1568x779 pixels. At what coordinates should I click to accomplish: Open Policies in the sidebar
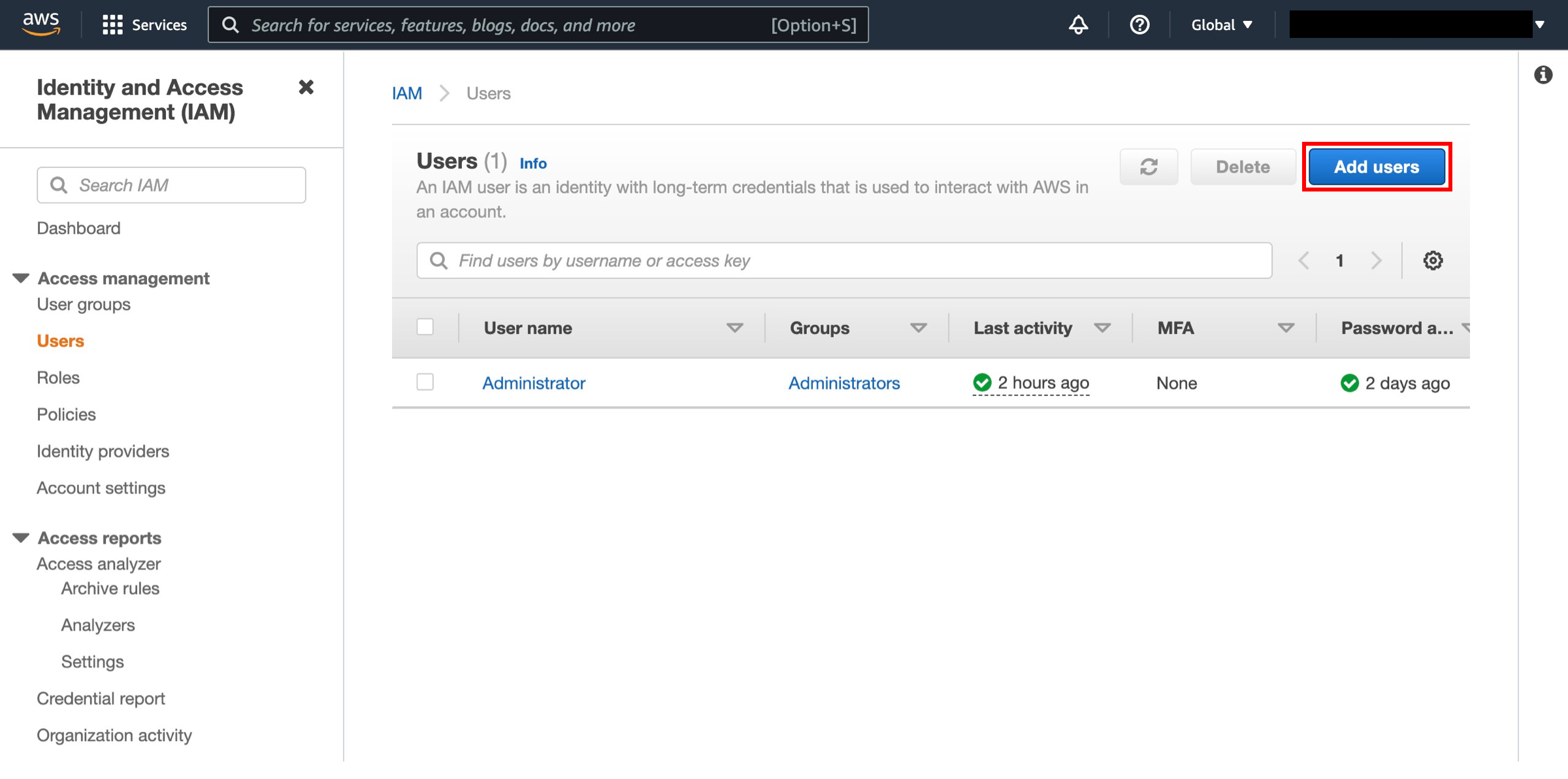66,414
